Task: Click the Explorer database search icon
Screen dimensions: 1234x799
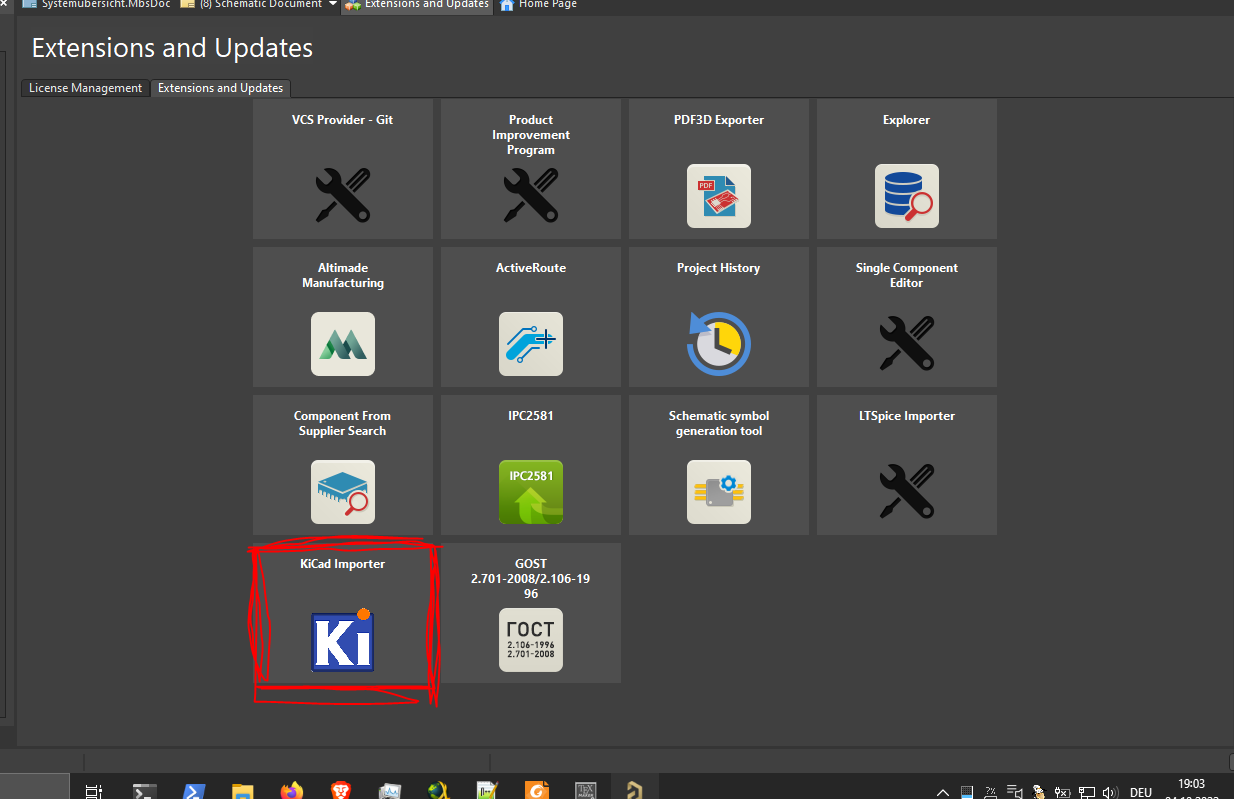Action: [x=907, y=196]
